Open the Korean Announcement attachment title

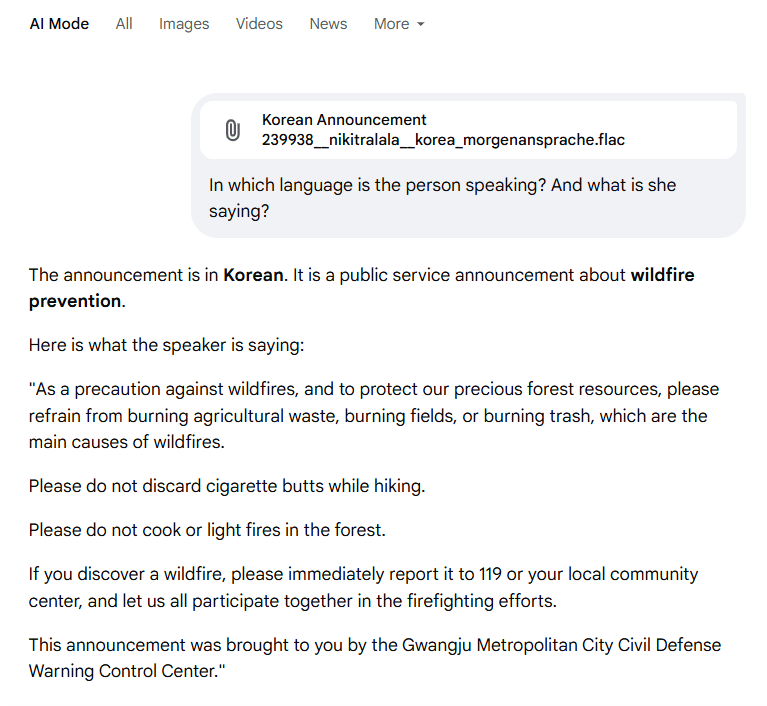point(344,120)
